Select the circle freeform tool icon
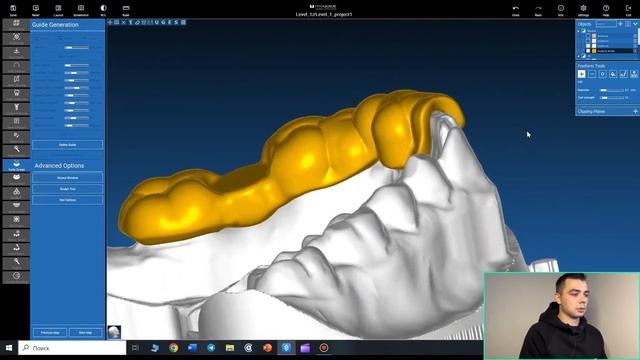640x360 pixels. (602, 74)
